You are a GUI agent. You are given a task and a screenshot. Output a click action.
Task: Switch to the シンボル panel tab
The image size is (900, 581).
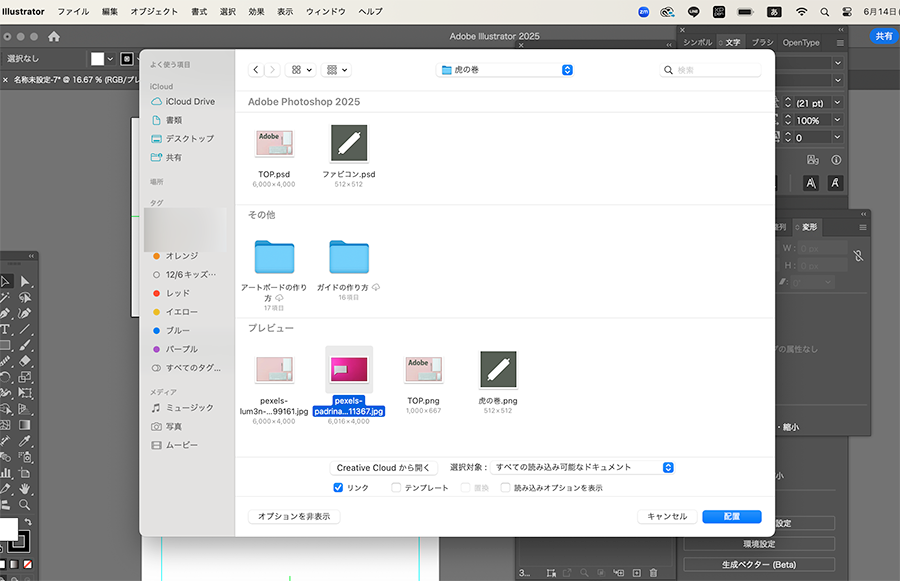(697, 42)
